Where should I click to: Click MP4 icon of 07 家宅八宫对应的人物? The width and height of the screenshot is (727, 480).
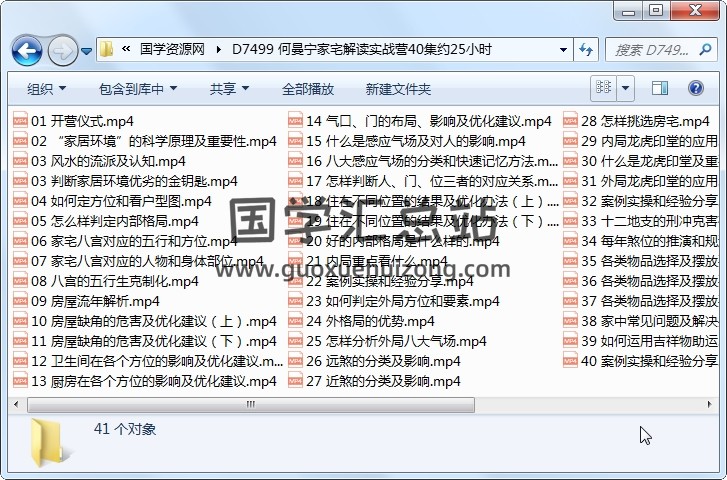pos(20,261)
